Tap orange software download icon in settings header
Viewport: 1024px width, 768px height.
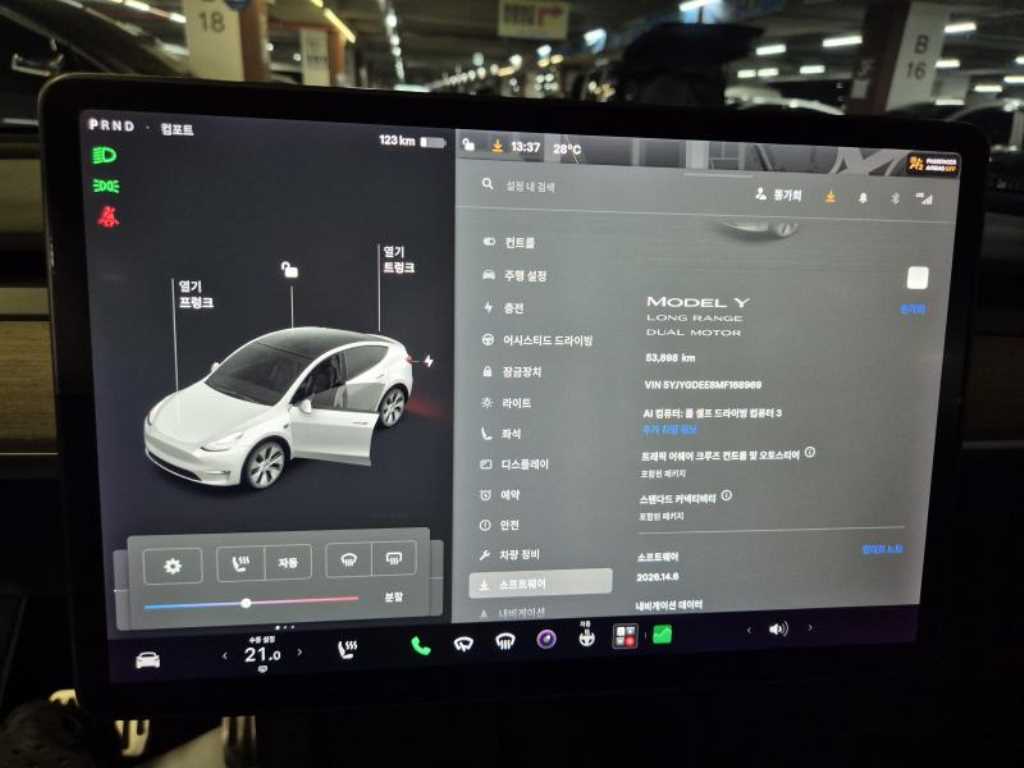tap(830, 196)
